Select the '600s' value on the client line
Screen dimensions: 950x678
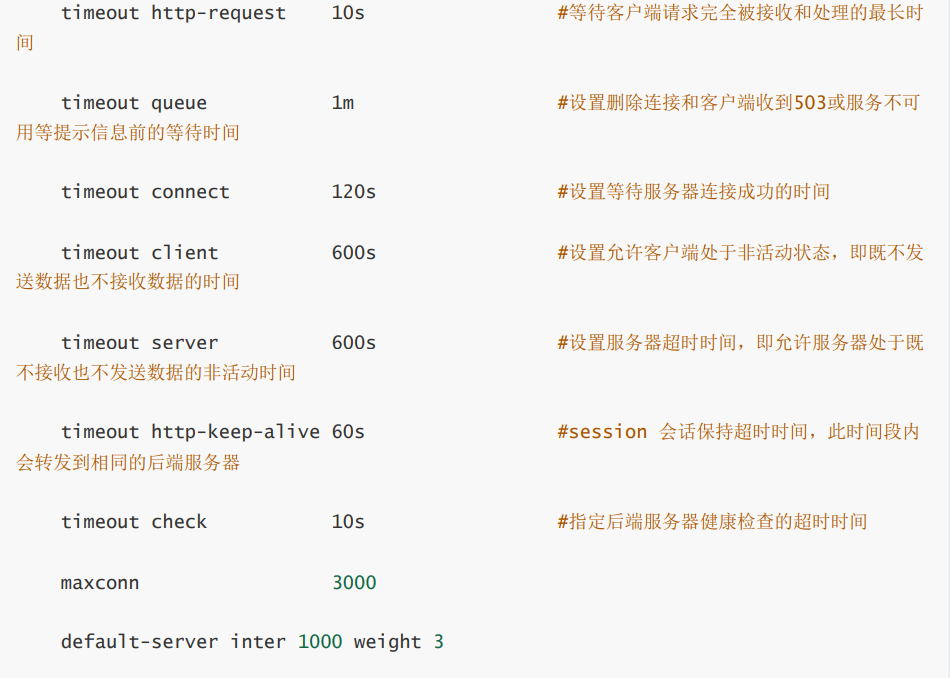(354, 253)
